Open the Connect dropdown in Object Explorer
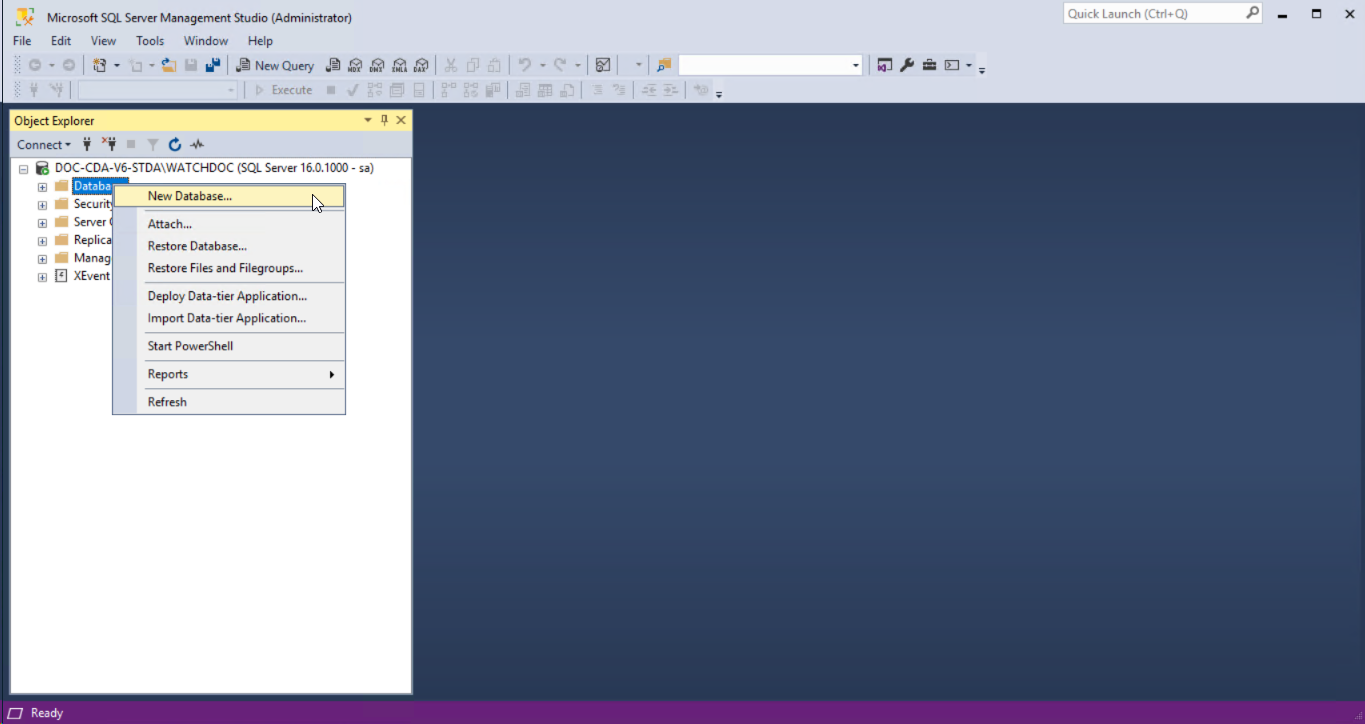1365x724 pixels. [x=44, y=144]
